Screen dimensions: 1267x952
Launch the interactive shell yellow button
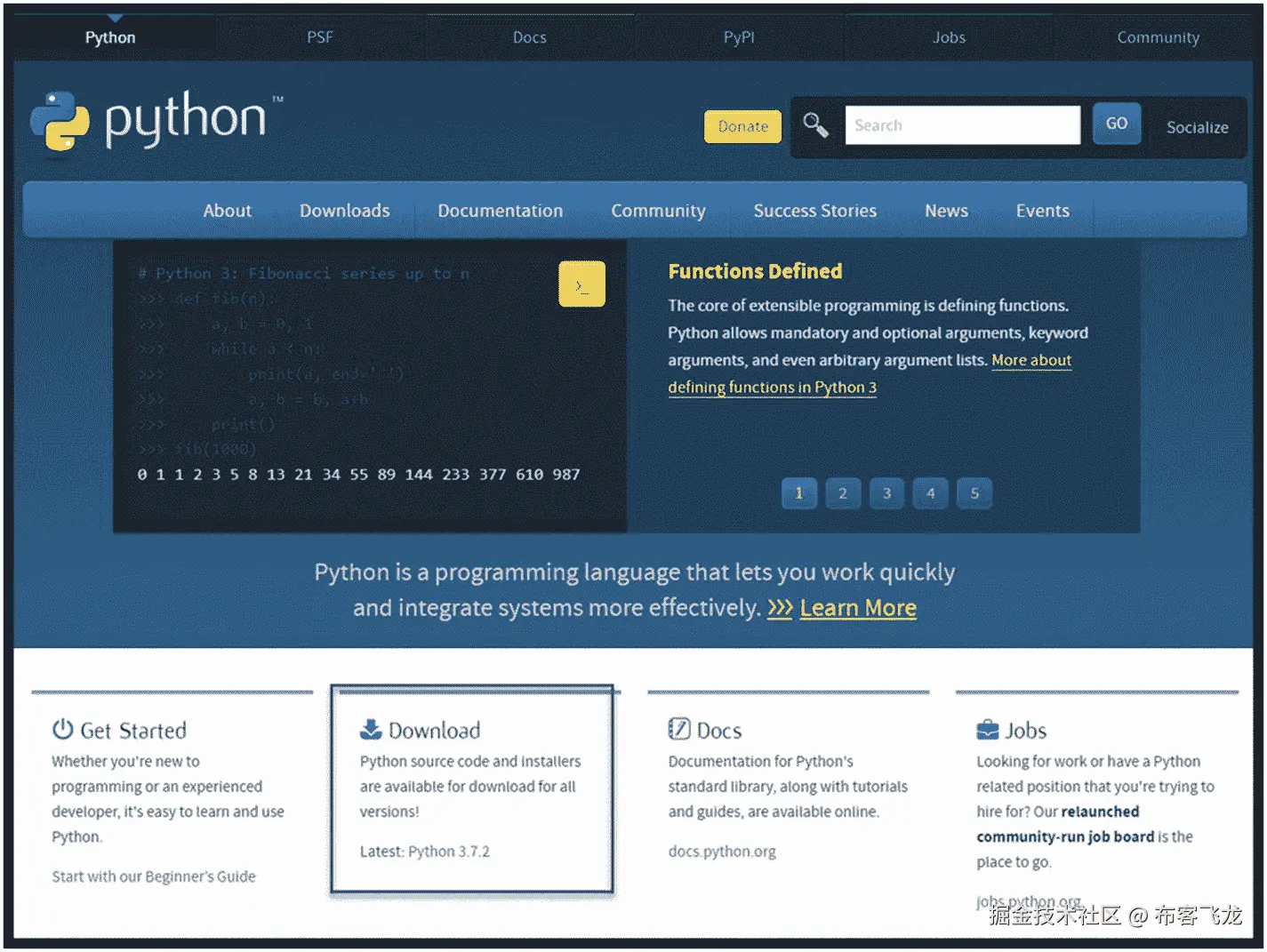[x=581, y=284]
